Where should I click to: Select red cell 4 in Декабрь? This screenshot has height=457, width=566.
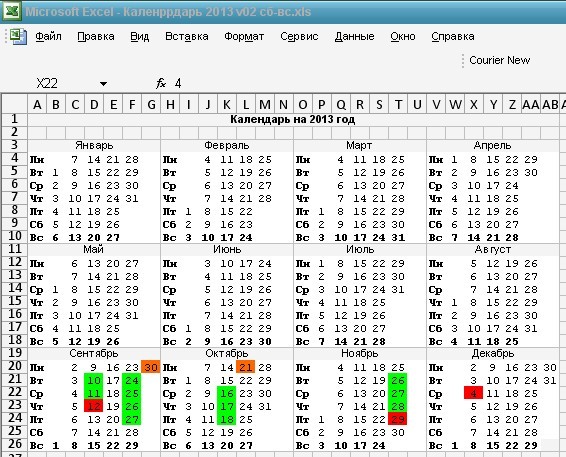474,393
